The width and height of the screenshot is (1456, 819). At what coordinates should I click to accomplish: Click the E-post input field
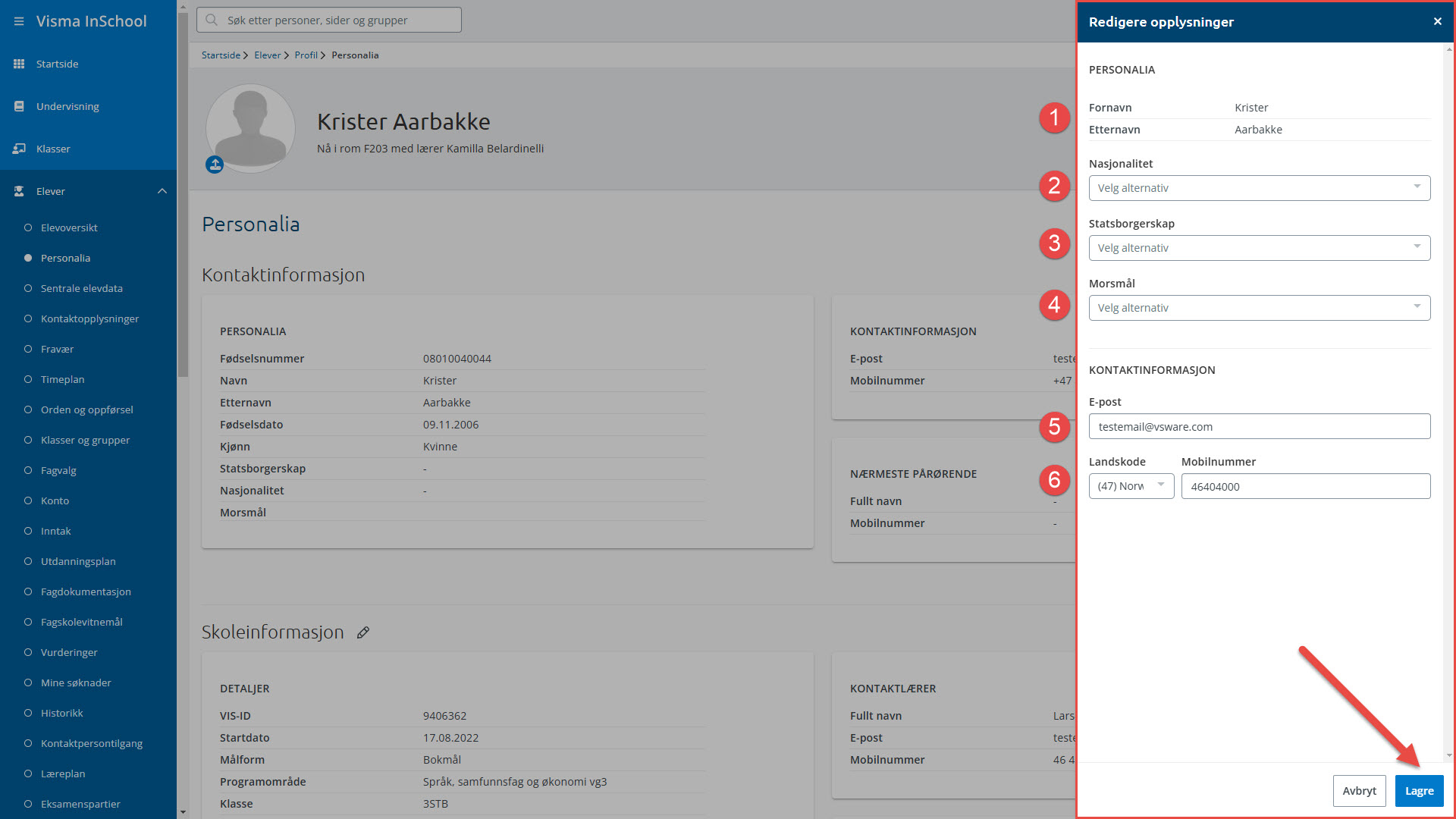point(1259,426)
